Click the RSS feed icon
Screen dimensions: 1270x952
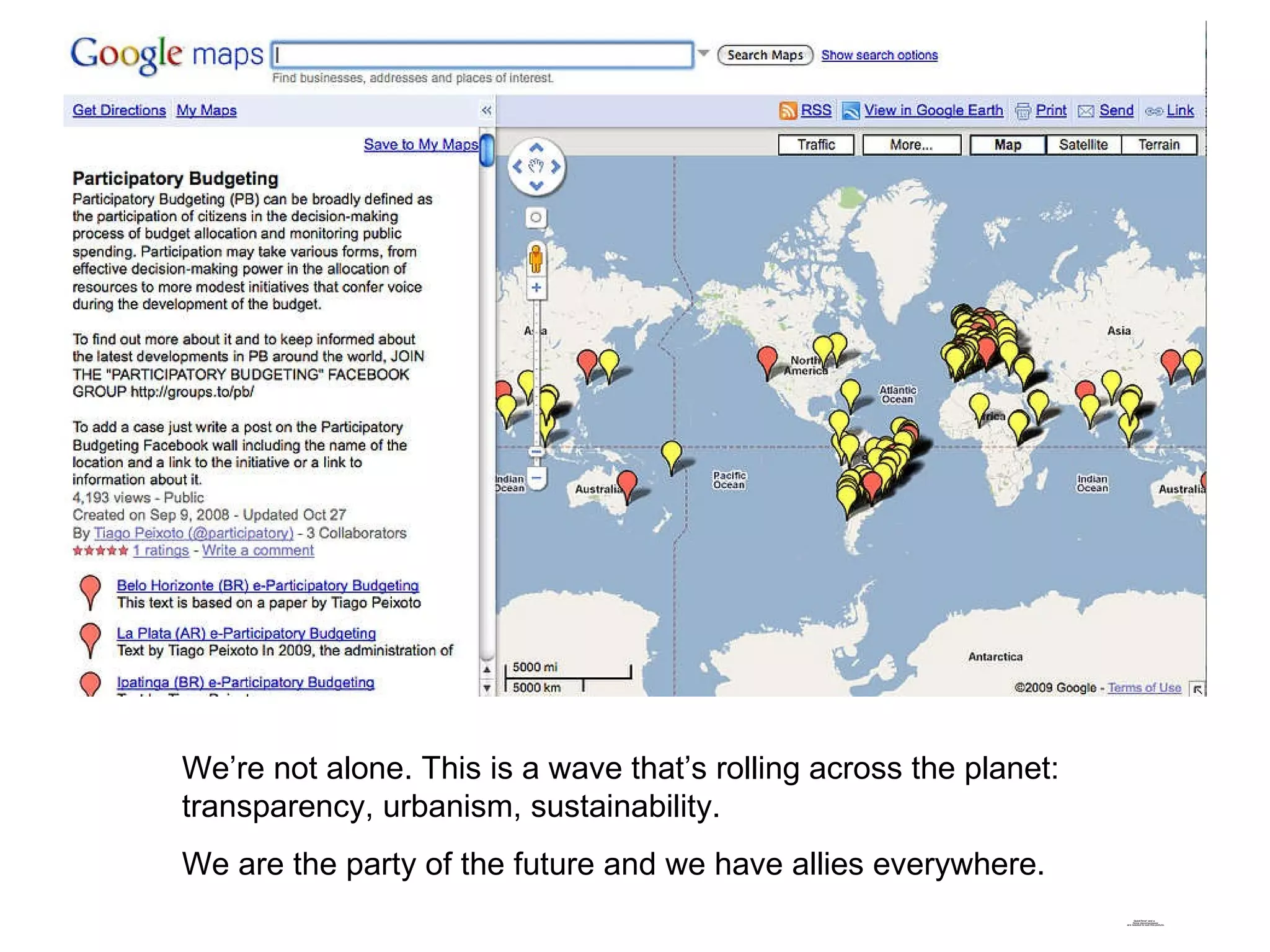[788, 111]
